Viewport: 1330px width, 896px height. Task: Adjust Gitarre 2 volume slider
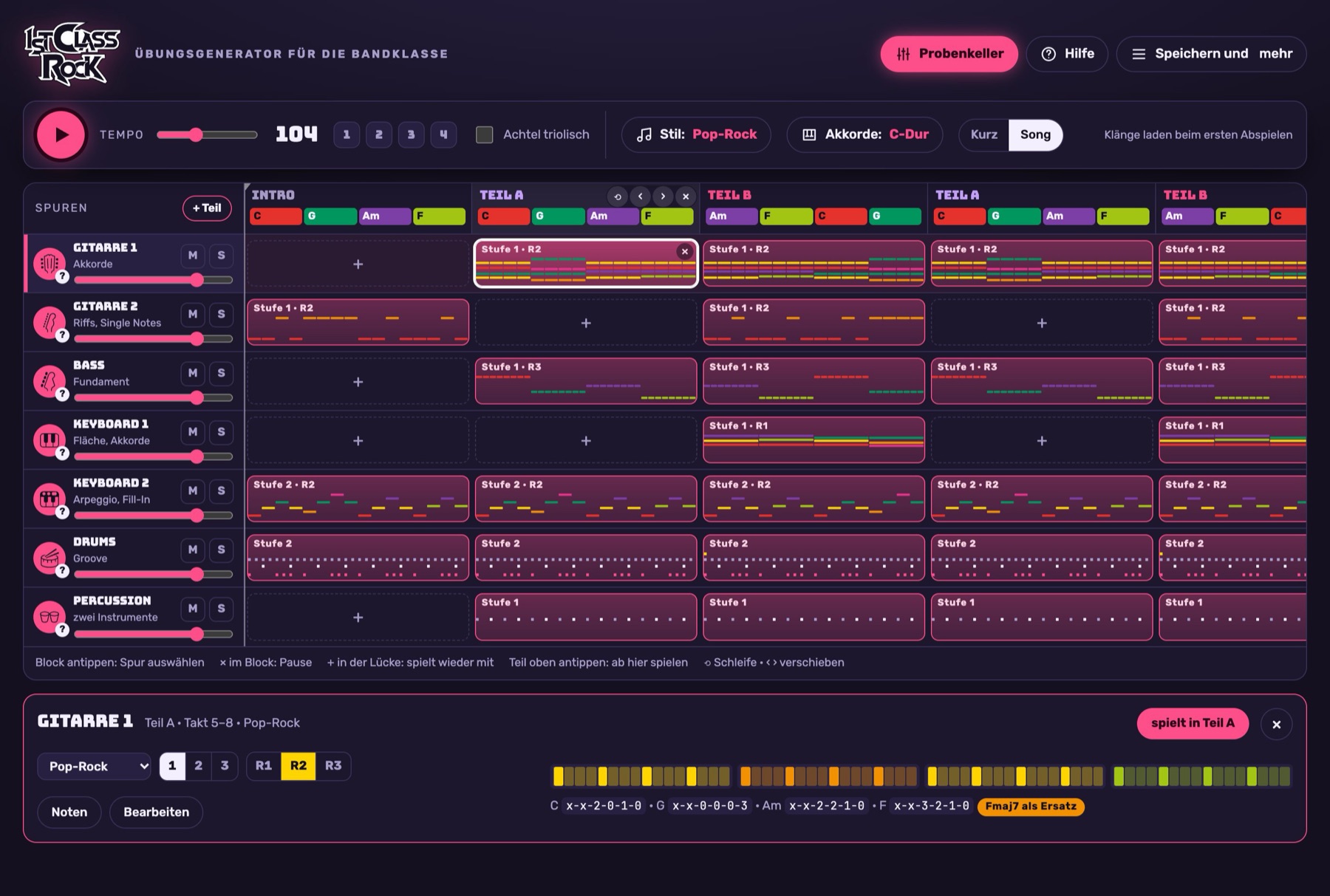153,339
